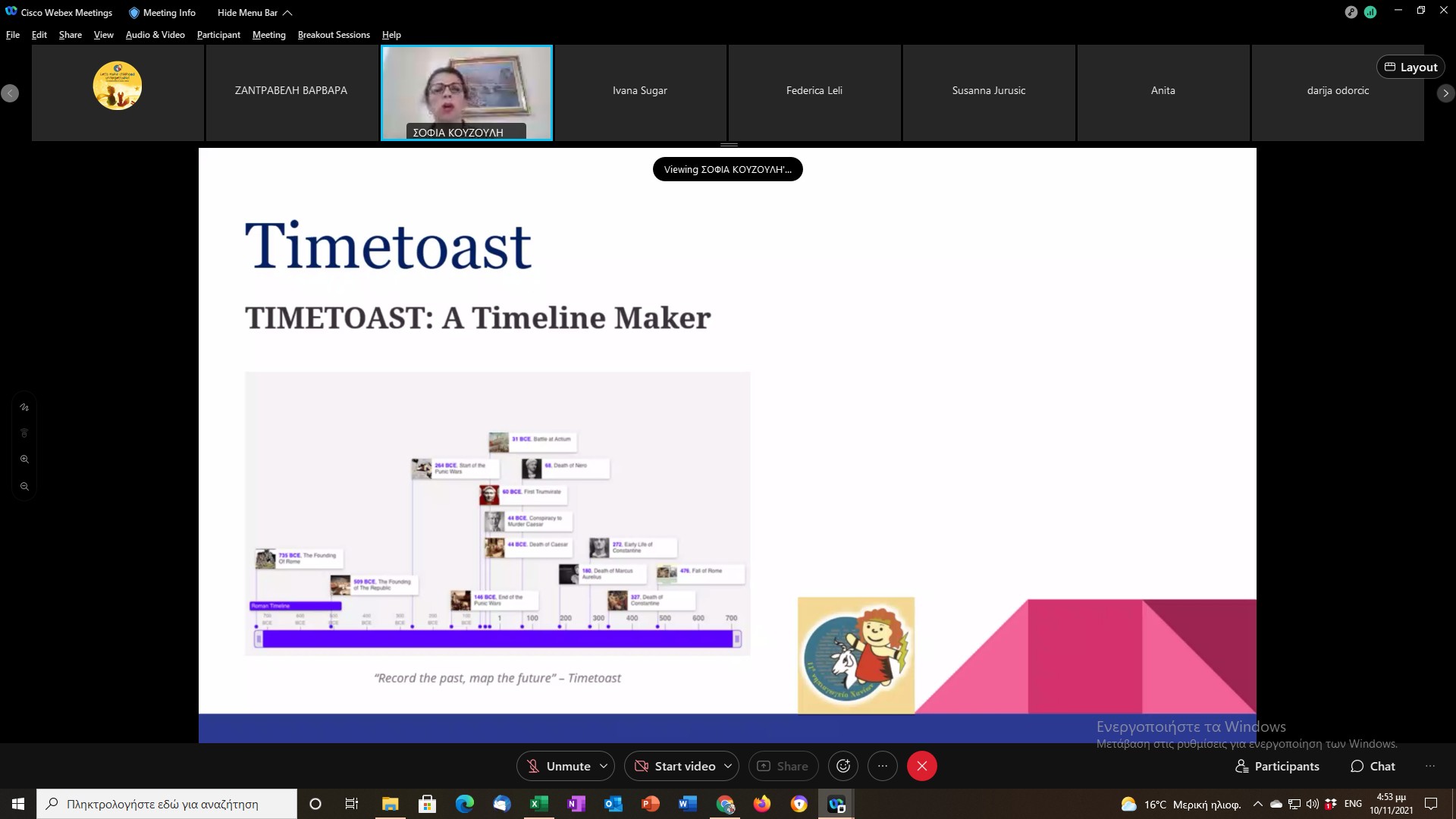Start video with camera button
The width and height of the screenshot is (1456, 819).
click(x=674, y=766)
